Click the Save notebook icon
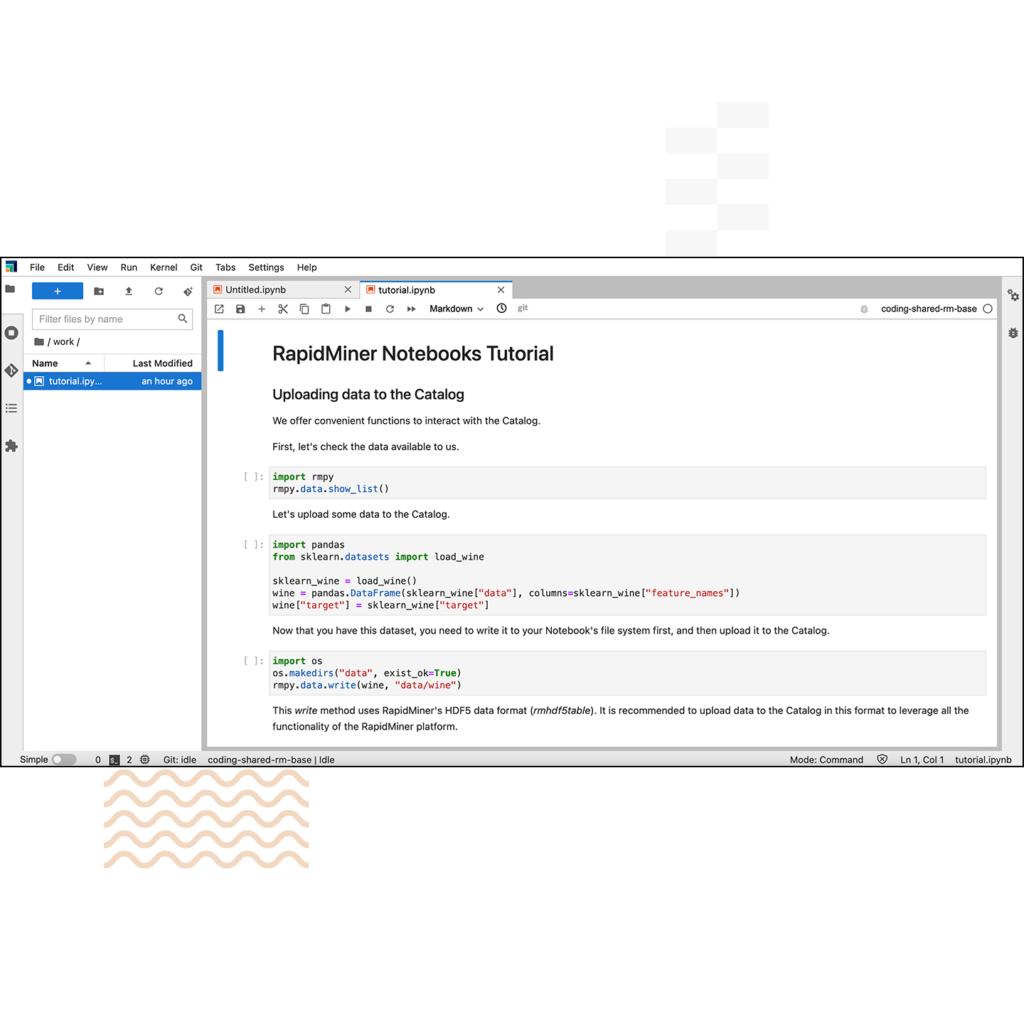1024x1024 pixels. pyautogui.click(x=240, y=309)
